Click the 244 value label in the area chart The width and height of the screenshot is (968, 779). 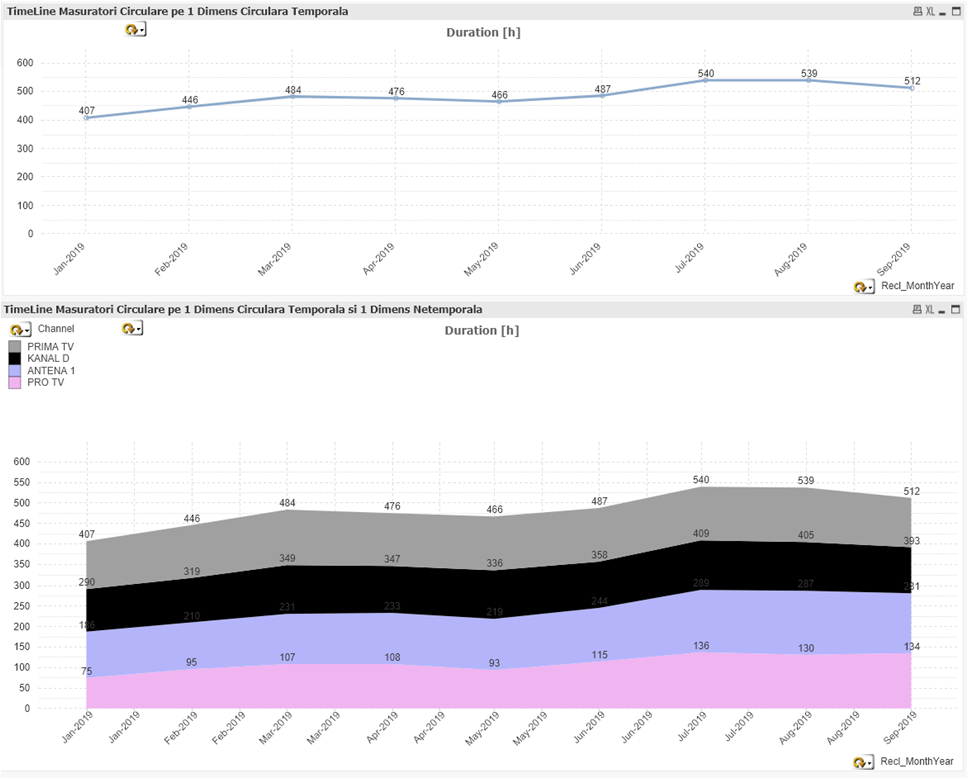click(x=599, y=601)
